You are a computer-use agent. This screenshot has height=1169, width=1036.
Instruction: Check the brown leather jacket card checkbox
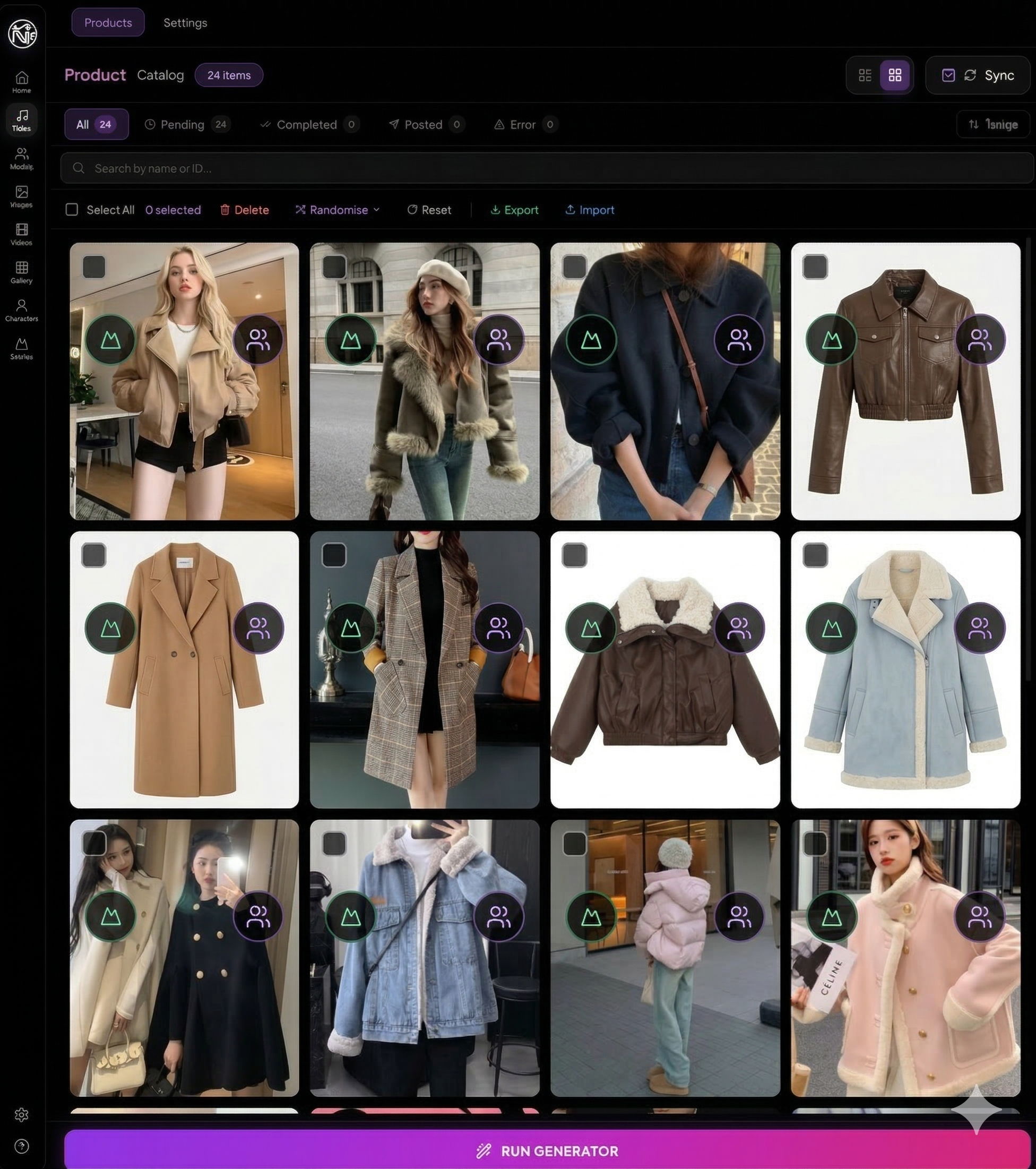(x=815, y=267)
